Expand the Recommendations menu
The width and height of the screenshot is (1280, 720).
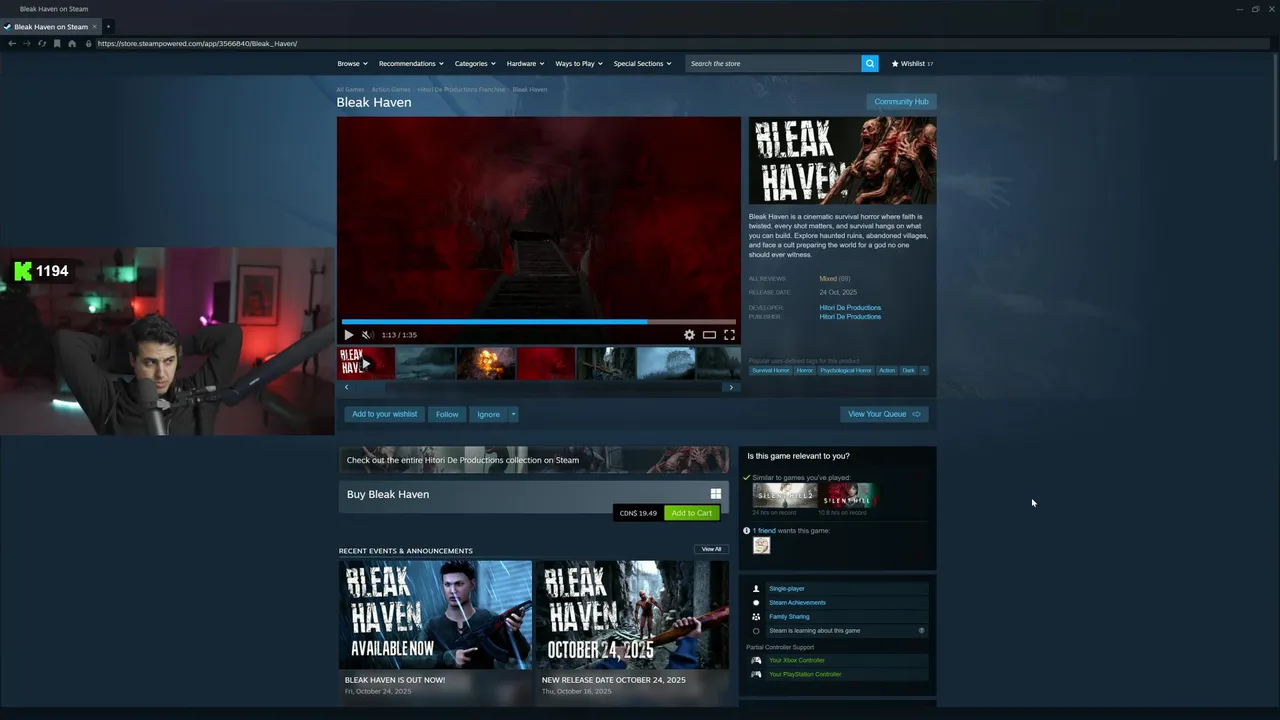tap(411, 63)
